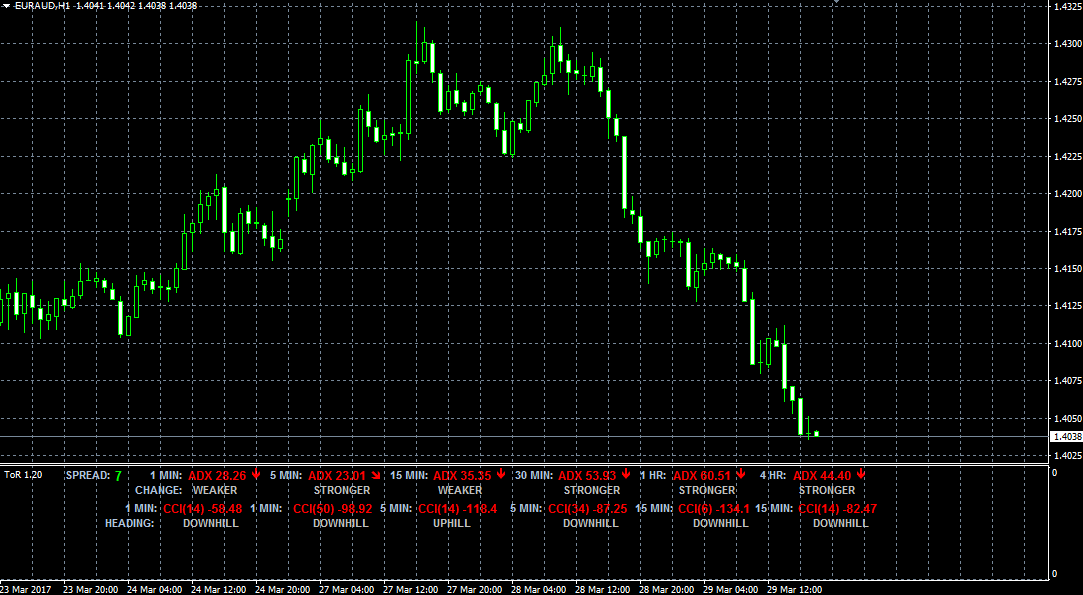Image resolution: width=1083 pixels, height=595 pixels.
Task: Click the arrow next to ADX 44.40
Action: point(861,474)
